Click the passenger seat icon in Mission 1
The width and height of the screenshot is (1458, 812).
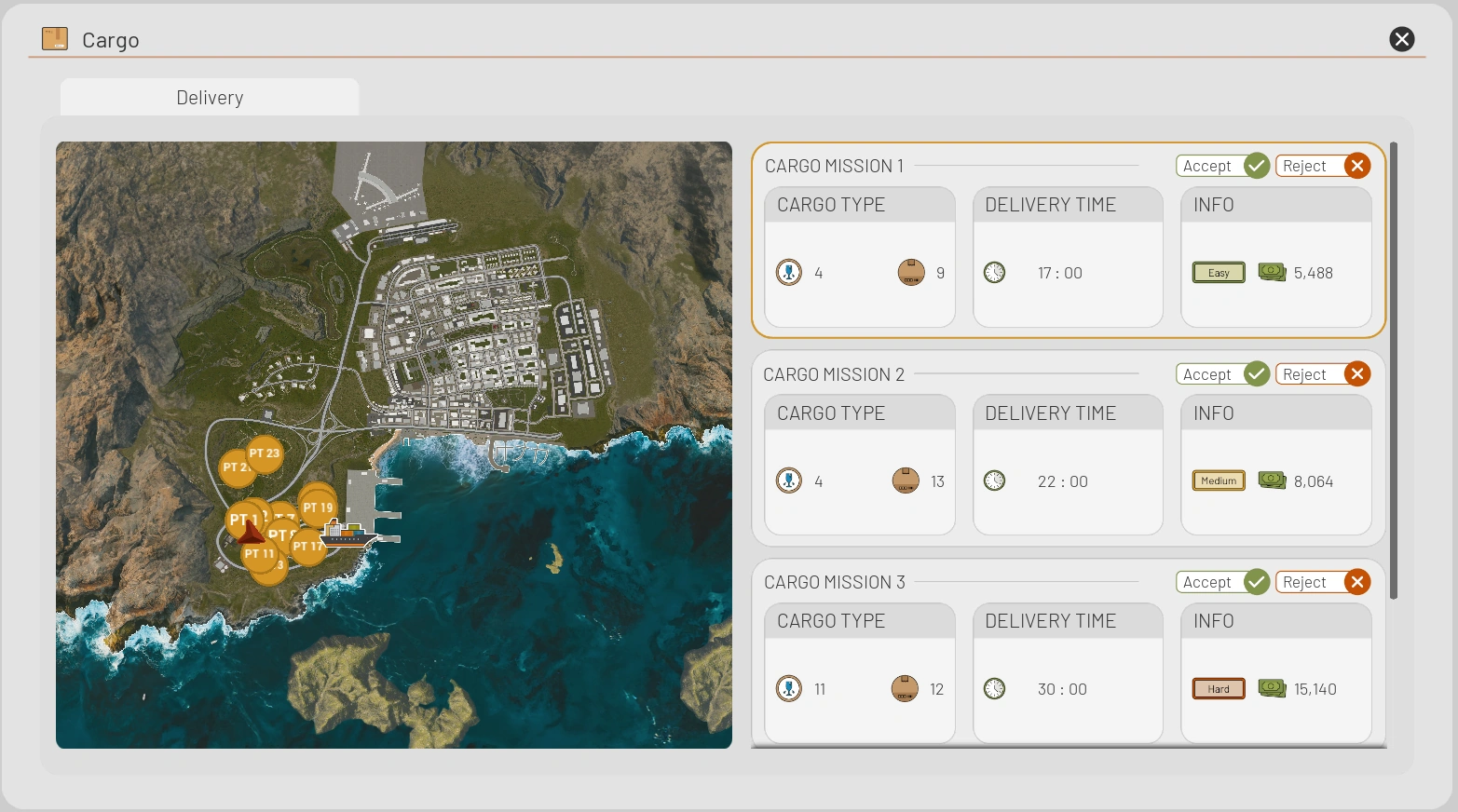[789, 273]
